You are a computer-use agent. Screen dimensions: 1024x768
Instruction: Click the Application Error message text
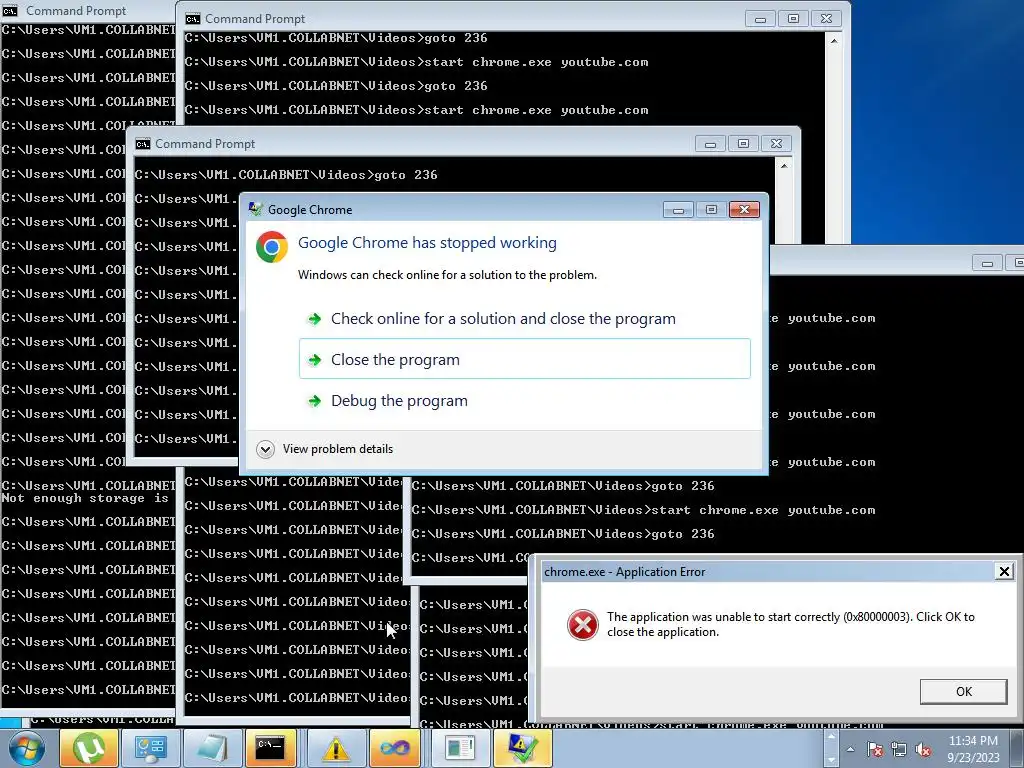coord(790,624)
